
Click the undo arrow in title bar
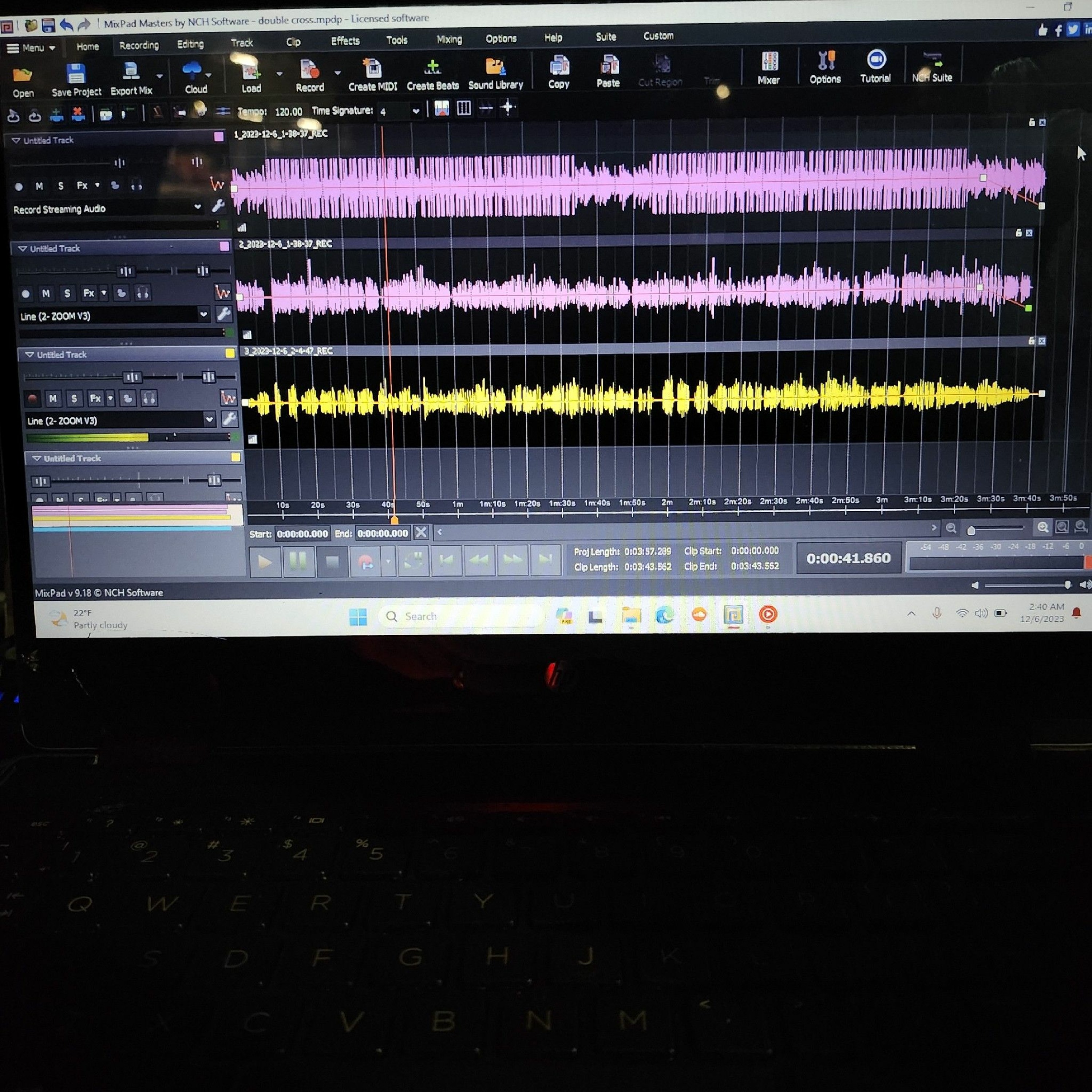coord(66,24)
